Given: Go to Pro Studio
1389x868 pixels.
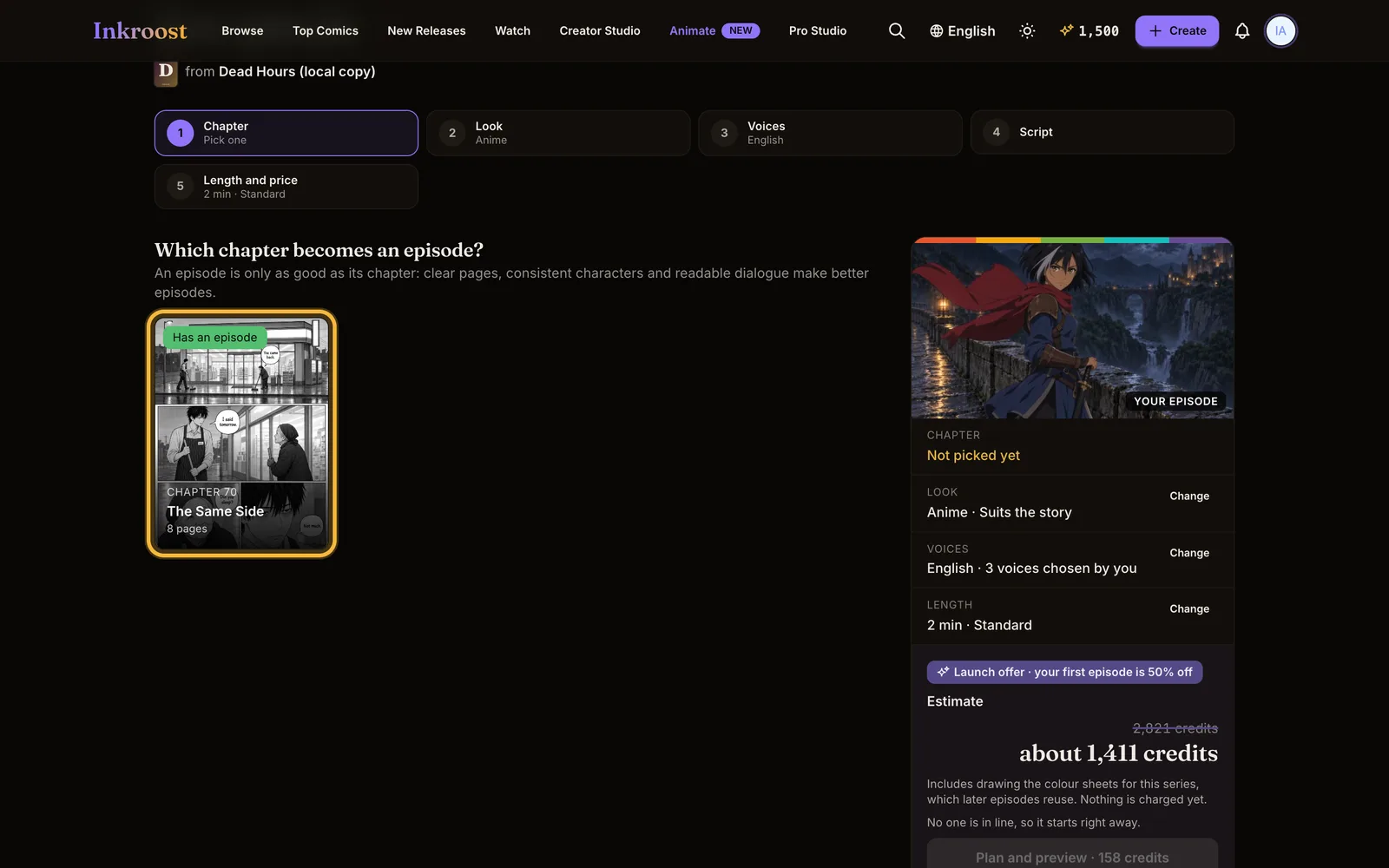Looking at the screenshot, I should click(818, 31).
